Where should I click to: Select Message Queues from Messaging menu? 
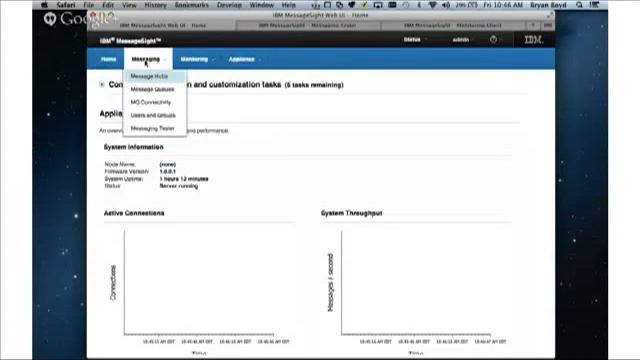tap(155, 89)
